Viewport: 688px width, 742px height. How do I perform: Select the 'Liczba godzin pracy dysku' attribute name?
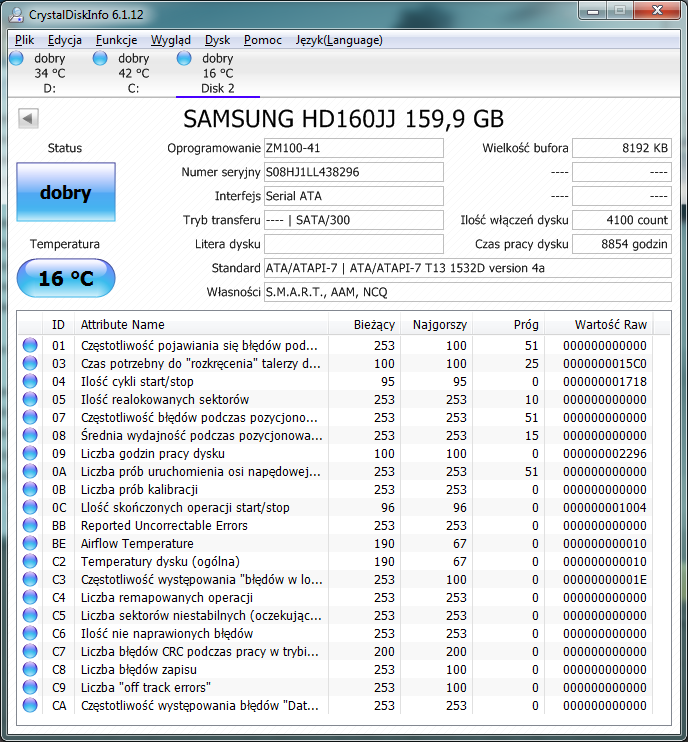pos(153,453)
